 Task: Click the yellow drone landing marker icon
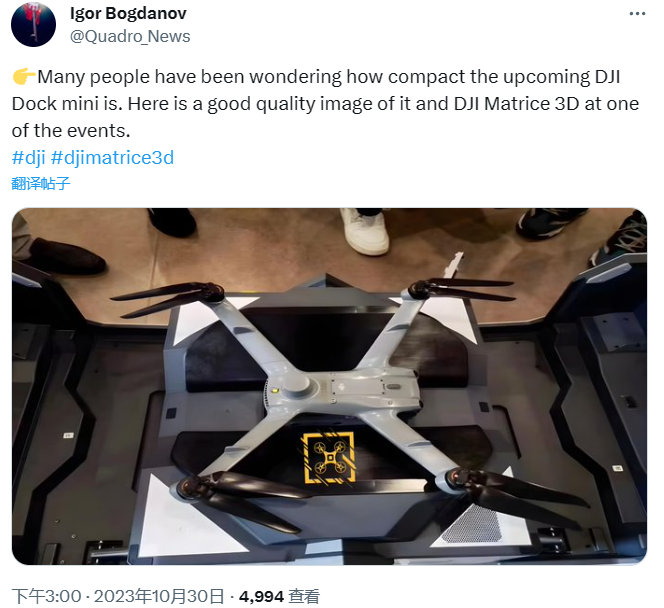coord(329,458)
